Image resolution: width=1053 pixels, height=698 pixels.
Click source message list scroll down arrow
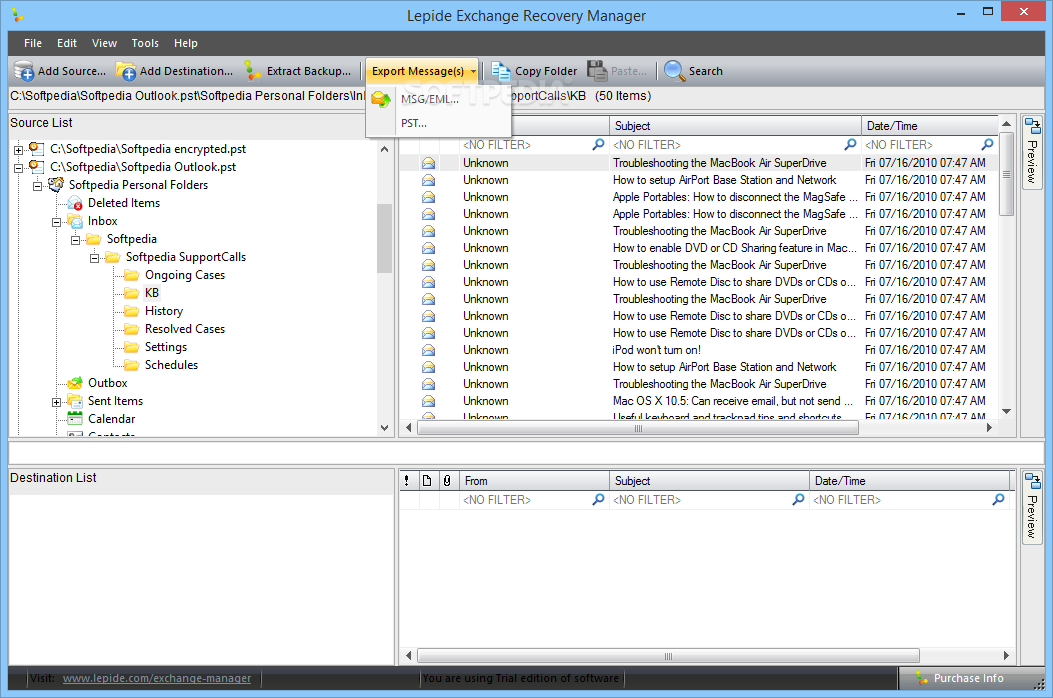pyautogui.click(x=1006, y=410)
